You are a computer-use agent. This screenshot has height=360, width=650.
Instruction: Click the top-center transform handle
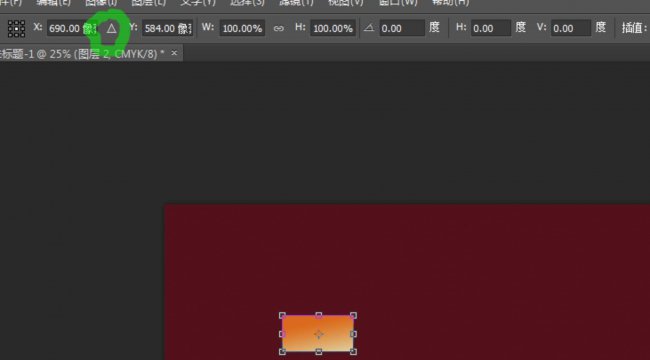(318, 316)
